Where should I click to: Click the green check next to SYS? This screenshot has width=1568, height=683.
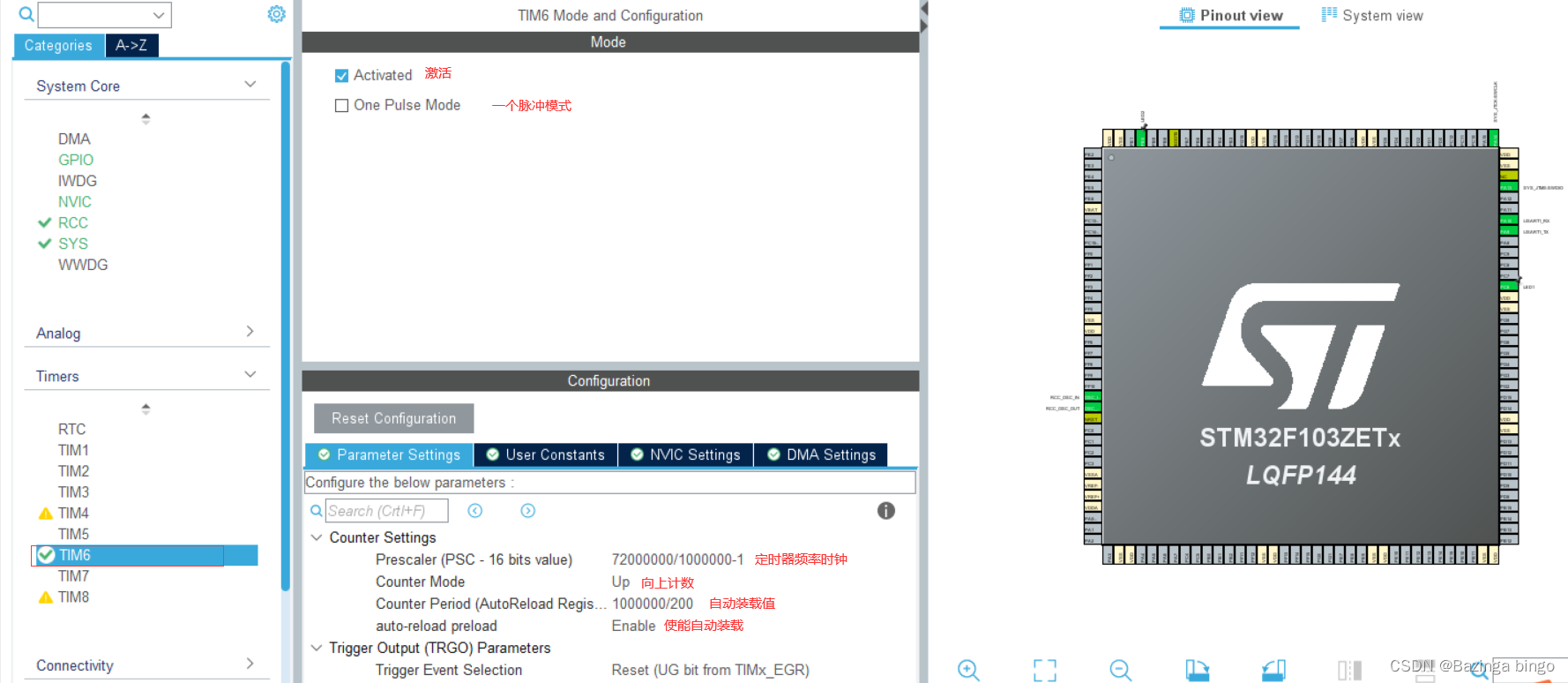point(45,244)
